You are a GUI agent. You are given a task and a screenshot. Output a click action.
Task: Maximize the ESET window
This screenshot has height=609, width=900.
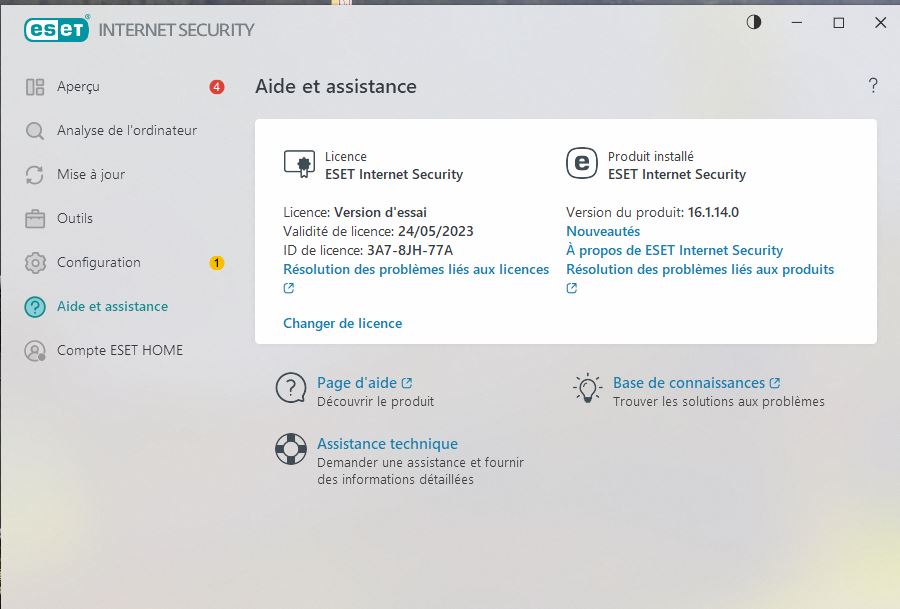click(839, 22)
